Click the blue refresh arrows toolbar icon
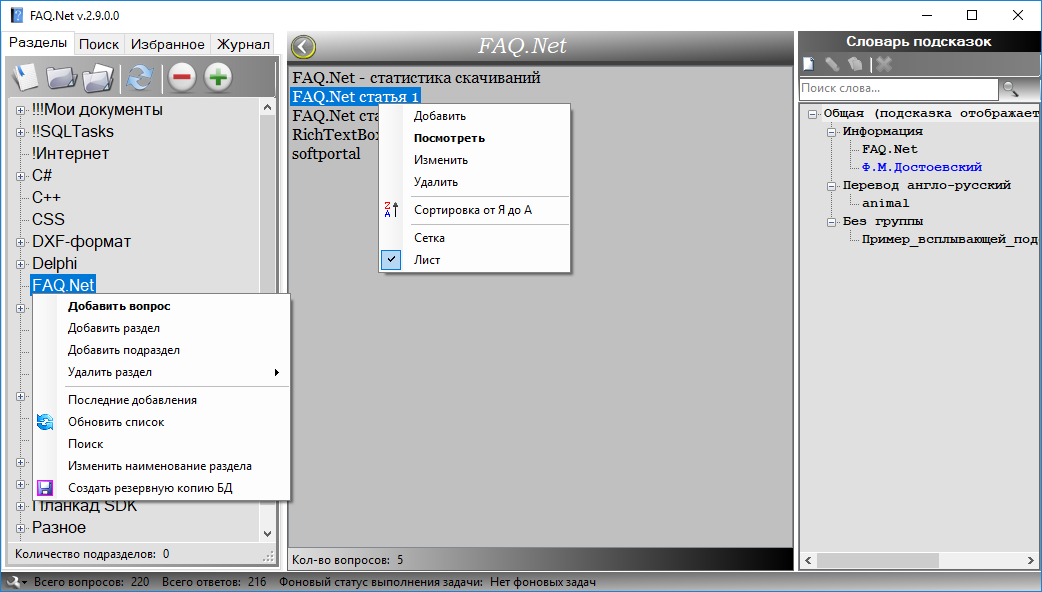 click(140, 77)
